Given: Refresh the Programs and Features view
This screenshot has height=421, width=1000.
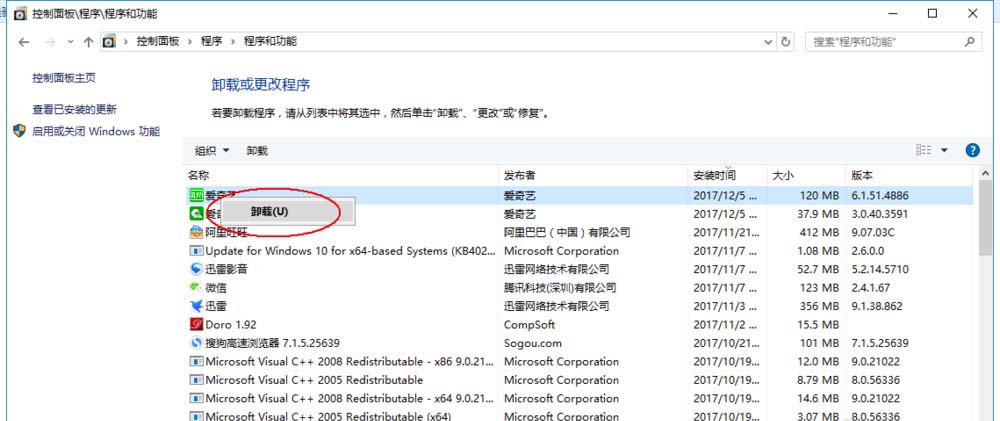Looking at the screenshot, I should pyautogui.click(x=786, y=42).
